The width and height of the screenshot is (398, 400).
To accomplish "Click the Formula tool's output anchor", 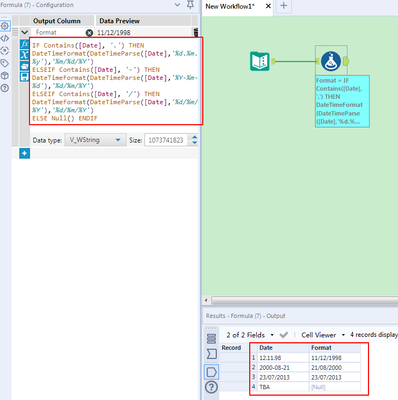I will [x=346, y=61].
